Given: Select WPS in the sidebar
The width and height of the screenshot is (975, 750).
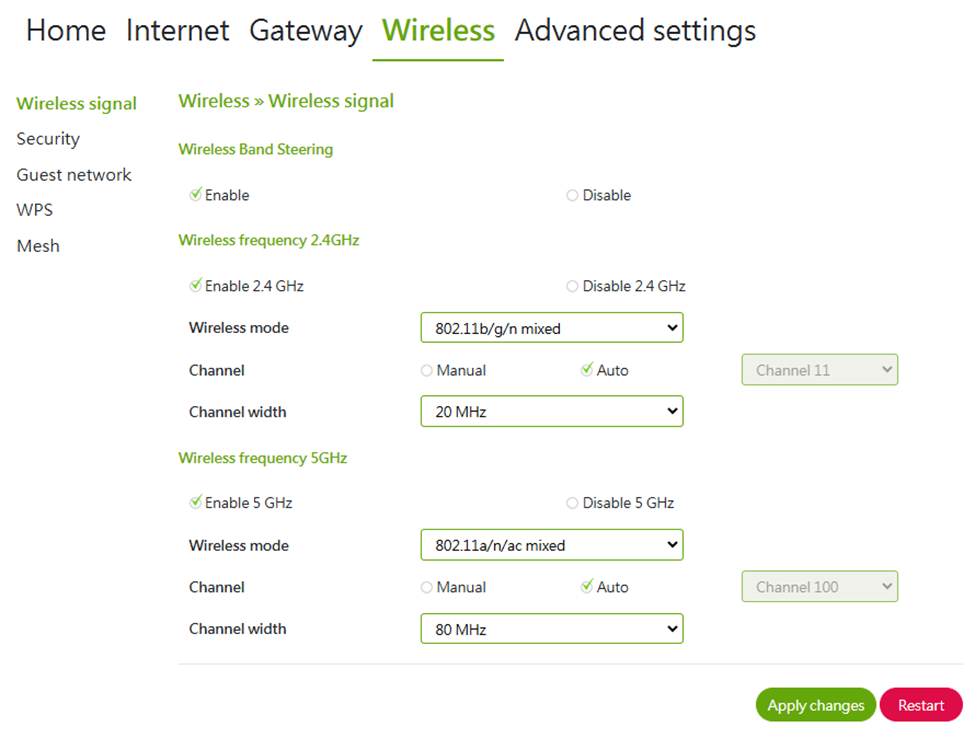Looking at the screenshot, I should (x=35, y=210).
